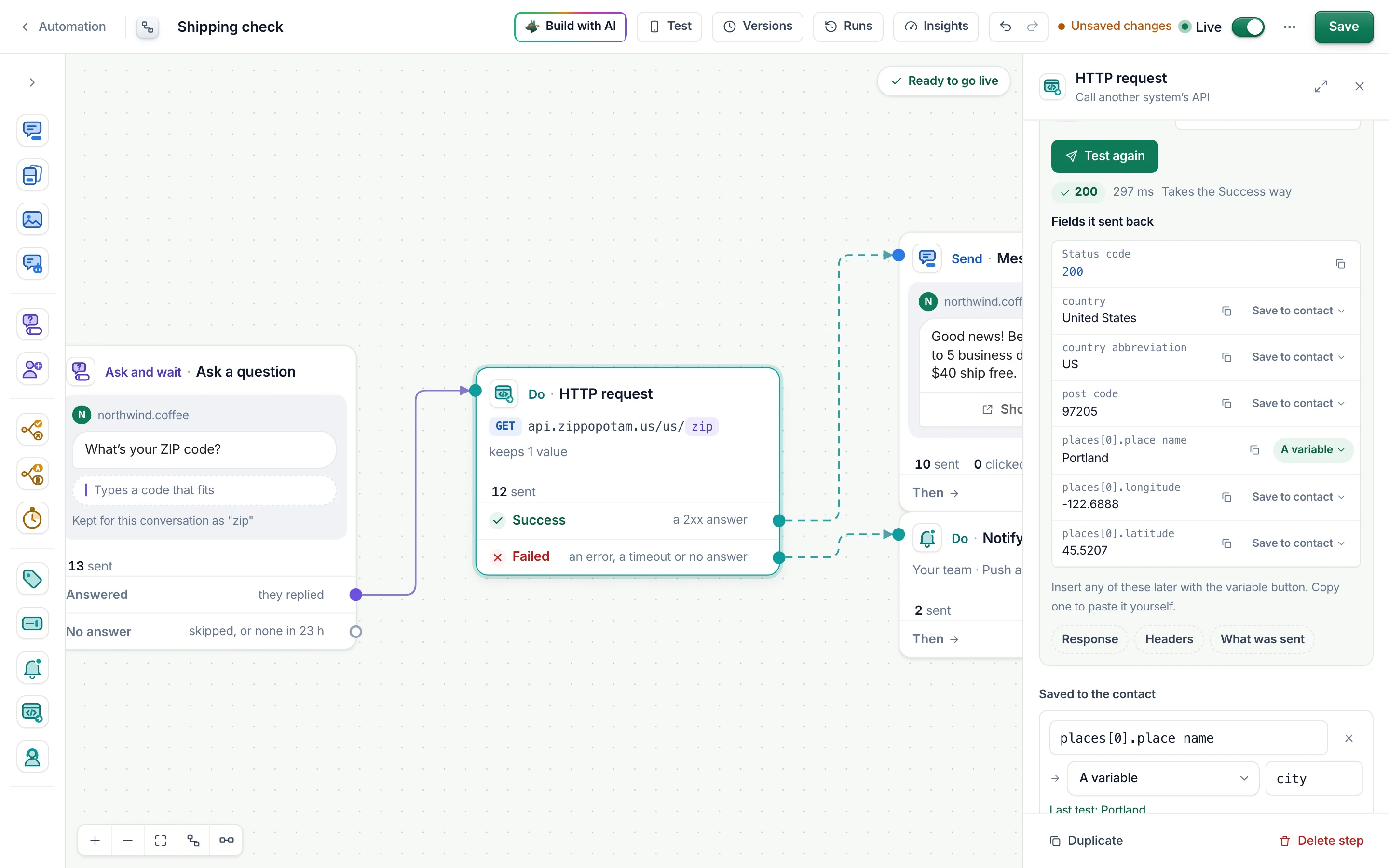This screenshot has height=868, width=1389.
Task: Open the A variable select in saved mapping
Action: (1162, 778)
